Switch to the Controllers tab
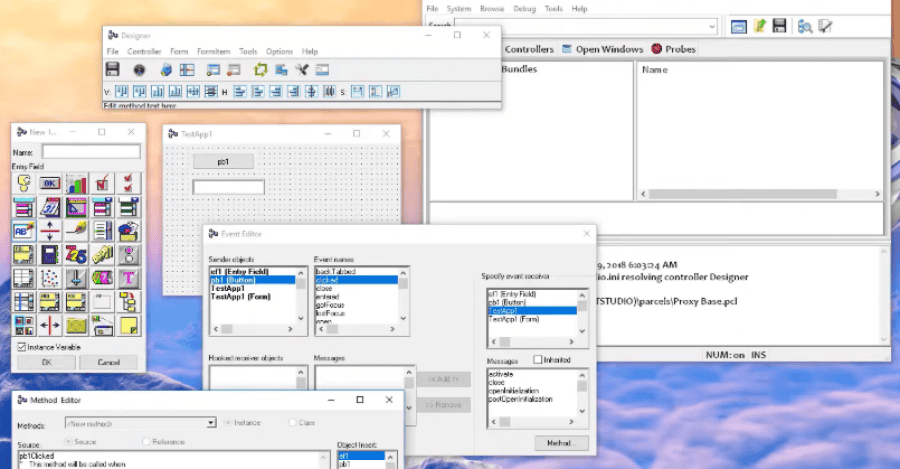 tap(529, 49)
